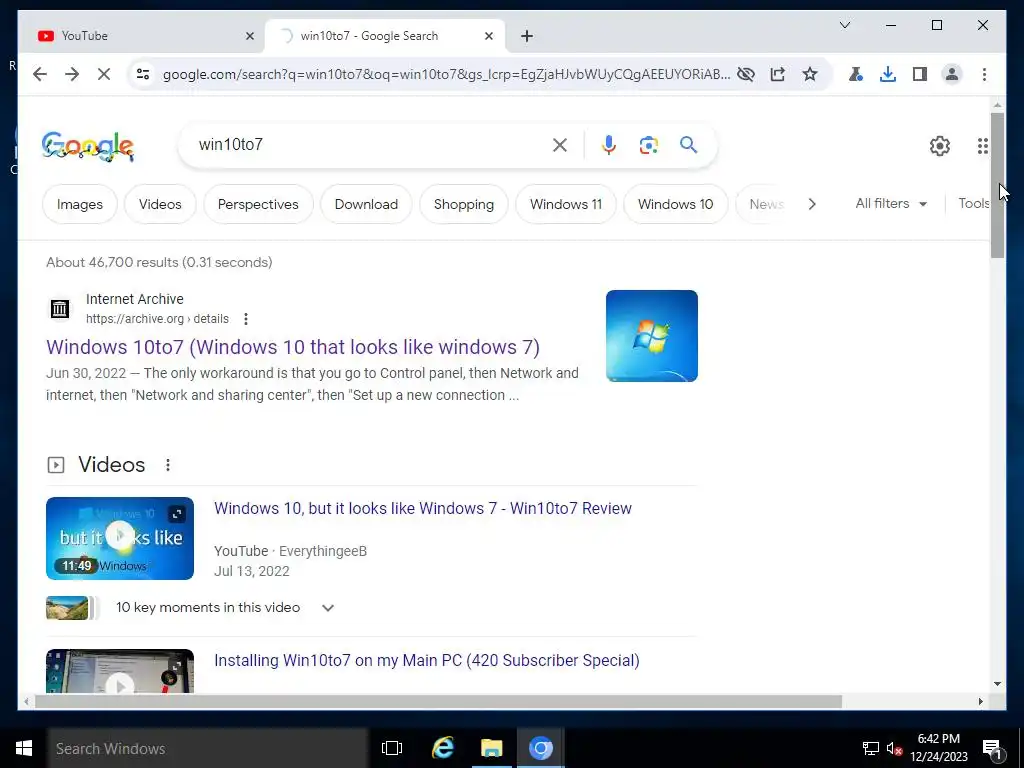The image size is (1024, 768).
Task: Open the Win10to7 Review video link
Action: coord(423,509)
